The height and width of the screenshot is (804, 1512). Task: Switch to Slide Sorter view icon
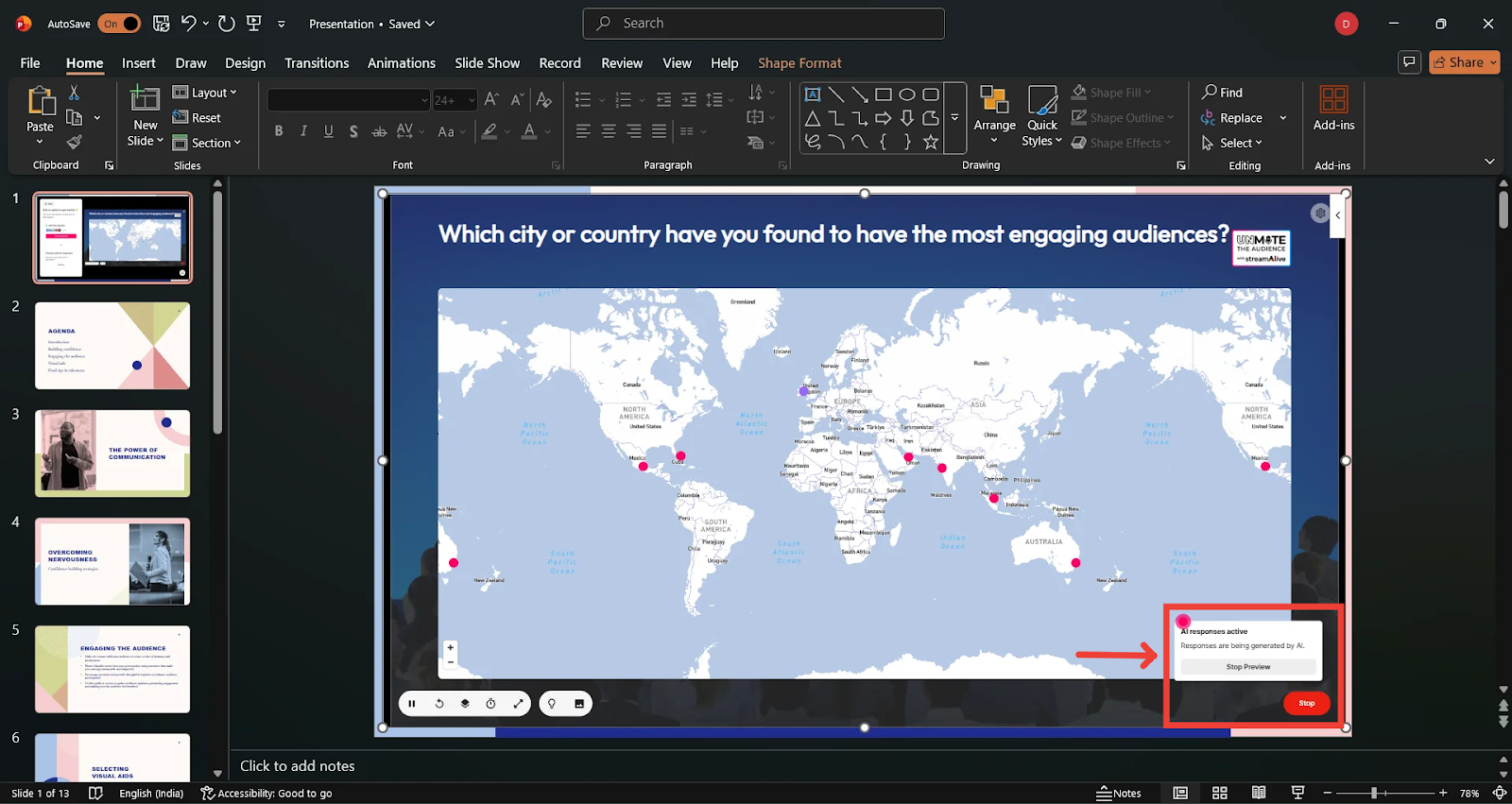(x=1220, y=793)
